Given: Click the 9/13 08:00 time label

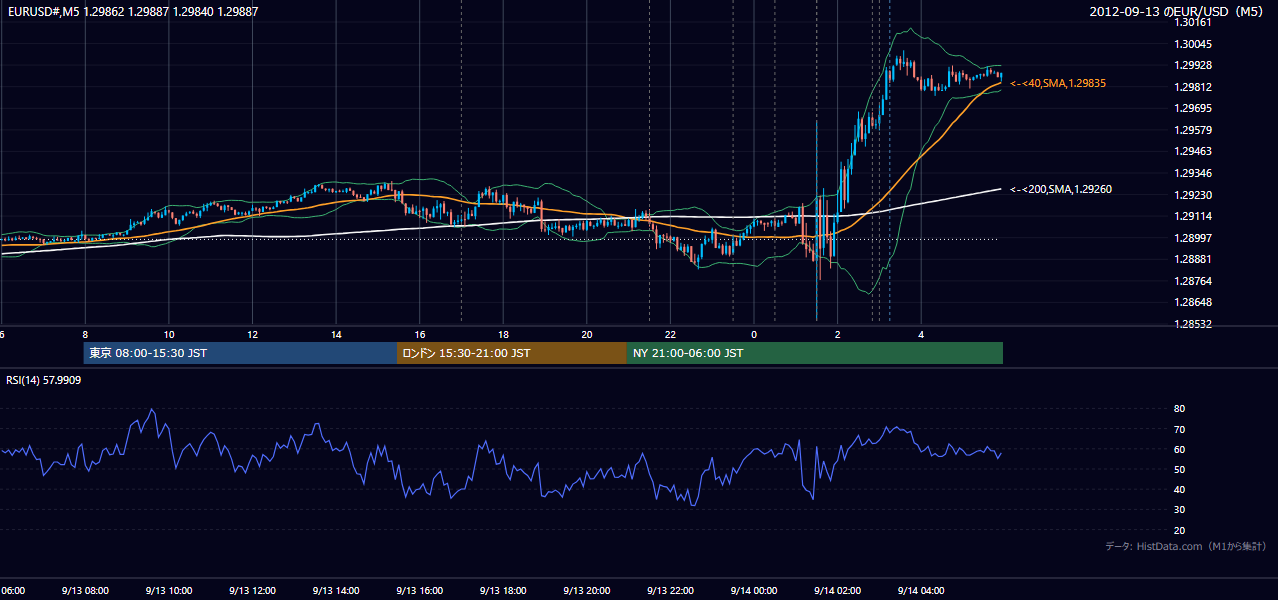Looking at the screenshot, I should pos(85,590).
